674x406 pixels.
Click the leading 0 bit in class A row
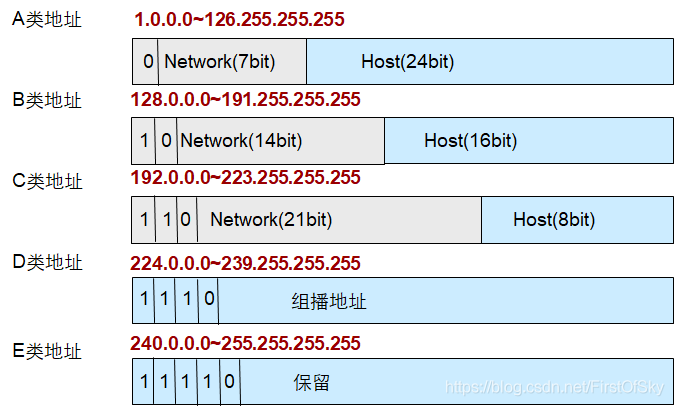[148, 61]
